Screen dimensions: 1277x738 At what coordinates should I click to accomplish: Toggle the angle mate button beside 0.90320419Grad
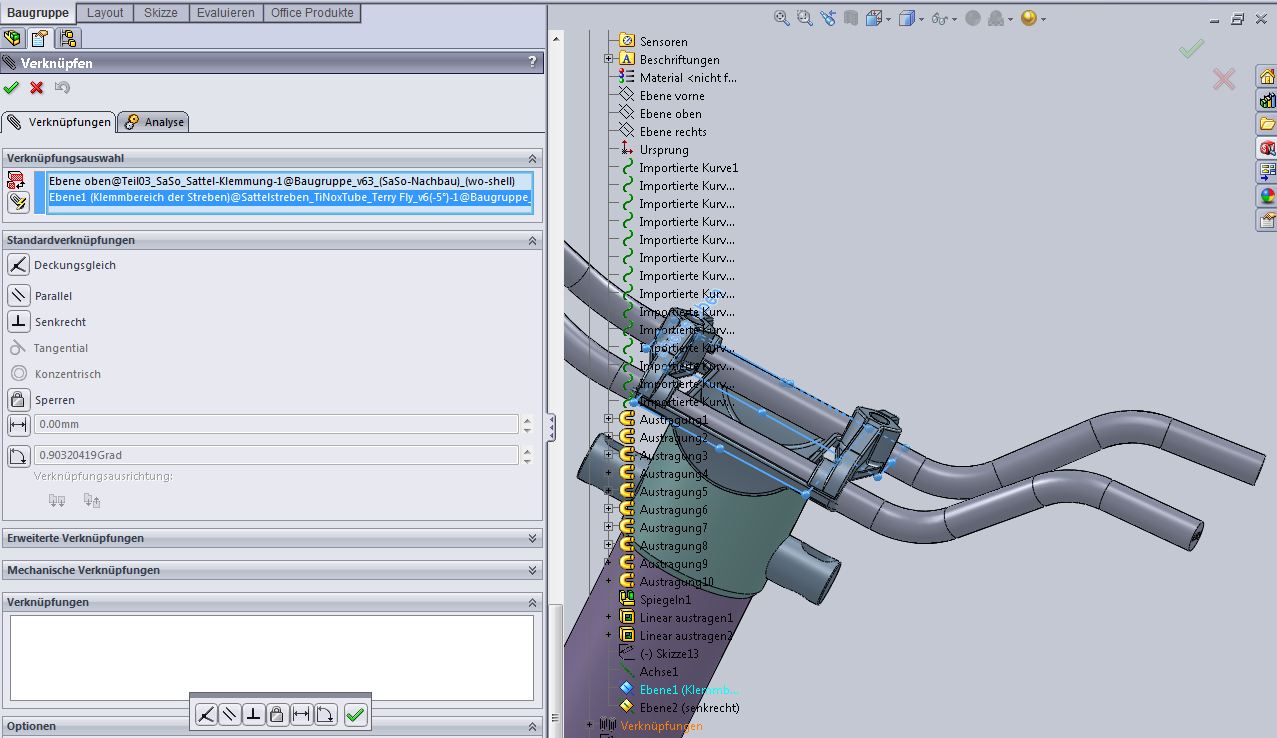point(18,456)
